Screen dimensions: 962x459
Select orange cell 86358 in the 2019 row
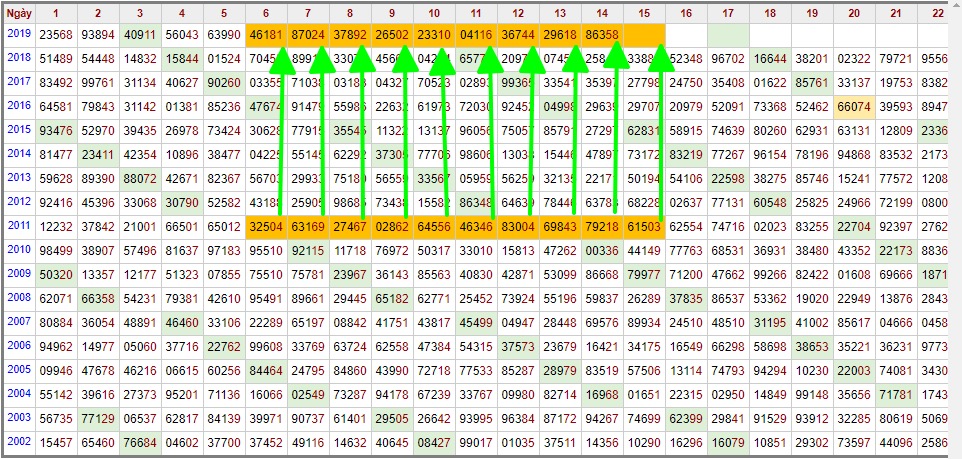601,34
